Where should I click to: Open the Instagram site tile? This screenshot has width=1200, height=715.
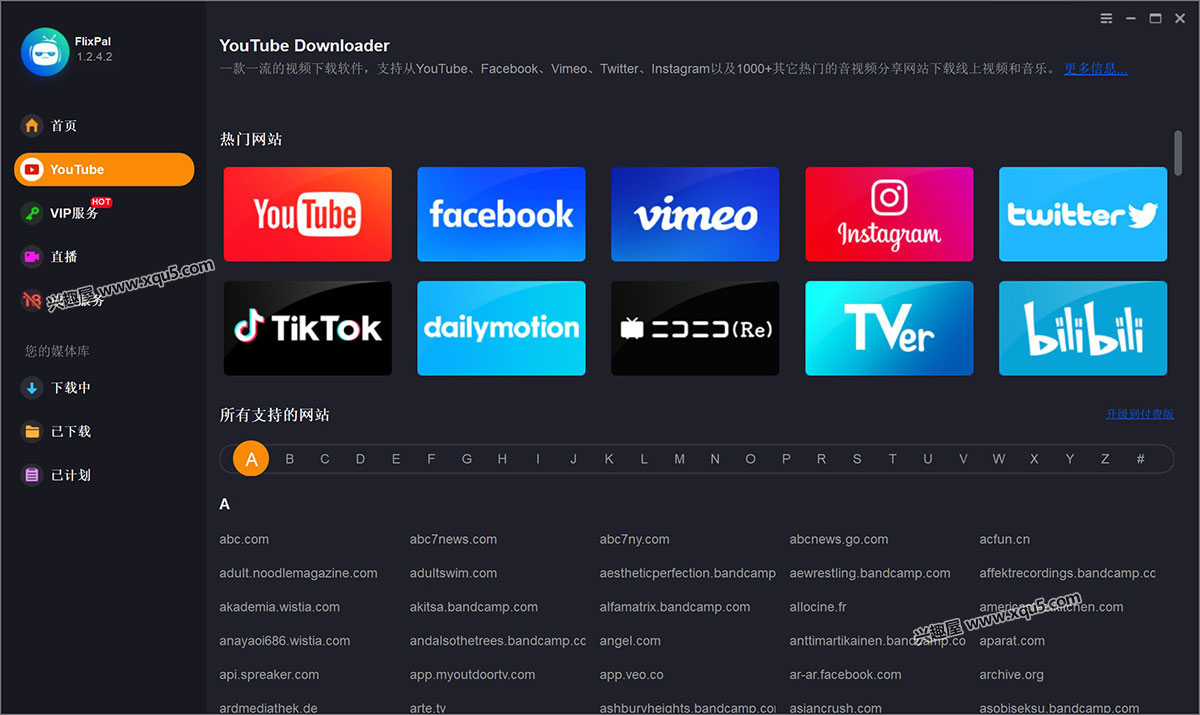pos(889,214)
